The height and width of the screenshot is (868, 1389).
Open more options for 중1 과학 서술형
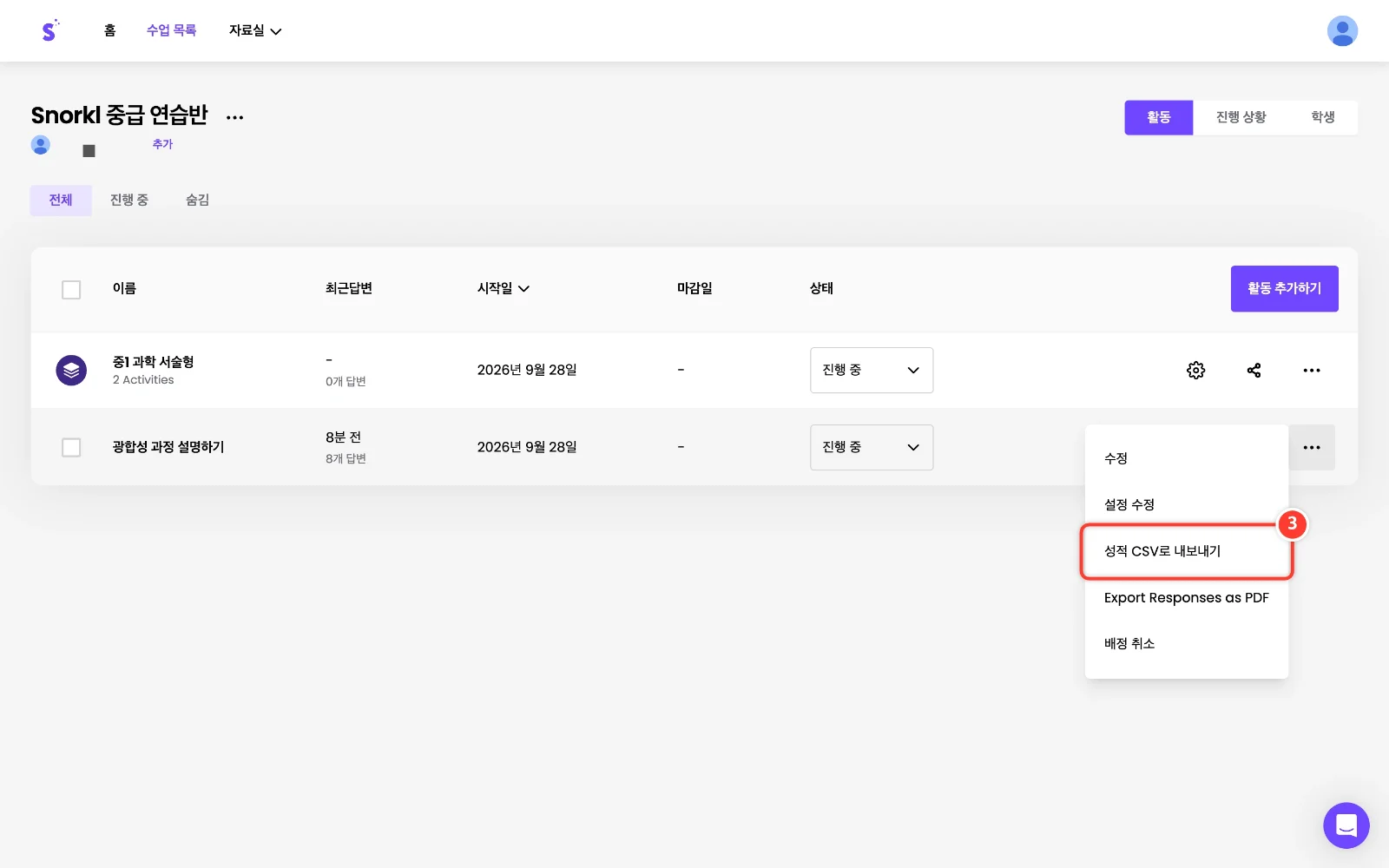(x=1312, y=371)
